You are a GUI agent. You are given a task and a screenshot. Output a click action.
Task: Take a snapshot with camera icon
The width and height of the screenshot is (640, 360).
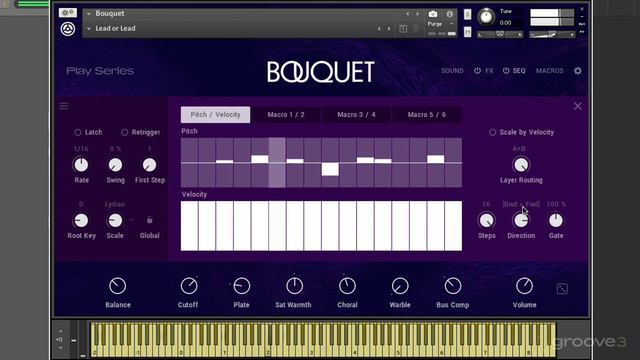tap(433, 14)
